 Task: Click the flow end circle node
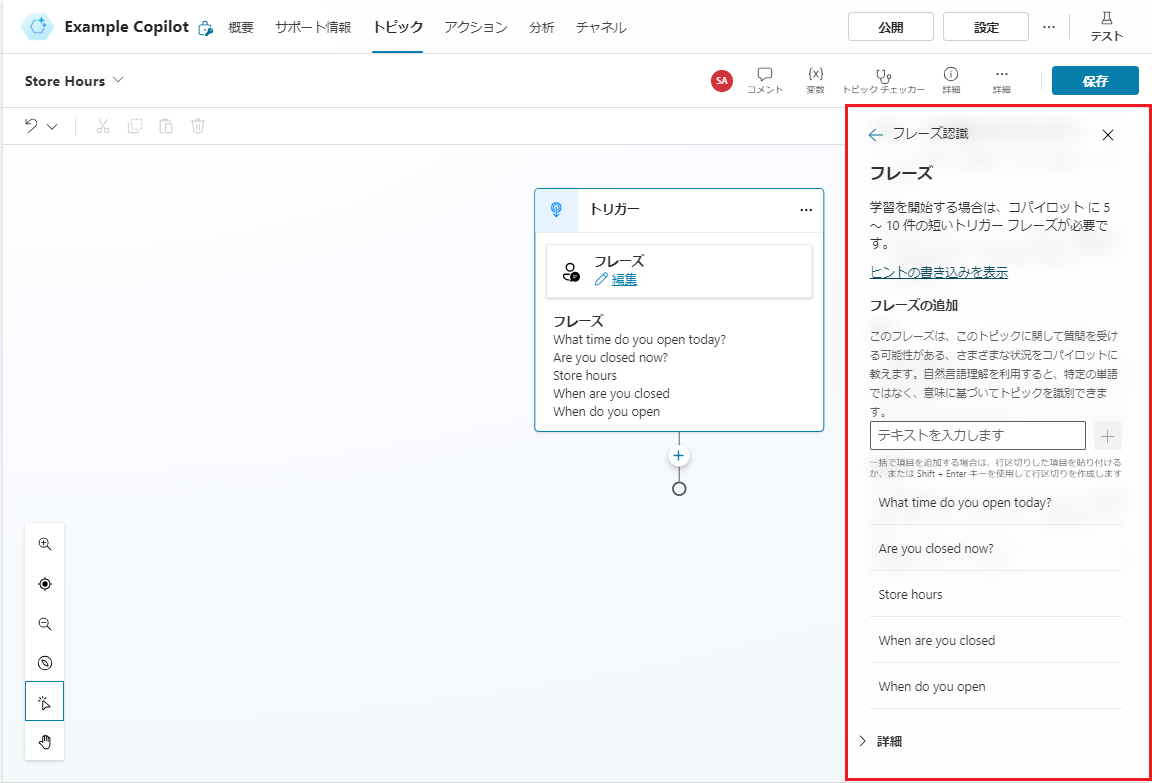pos(679,489)
